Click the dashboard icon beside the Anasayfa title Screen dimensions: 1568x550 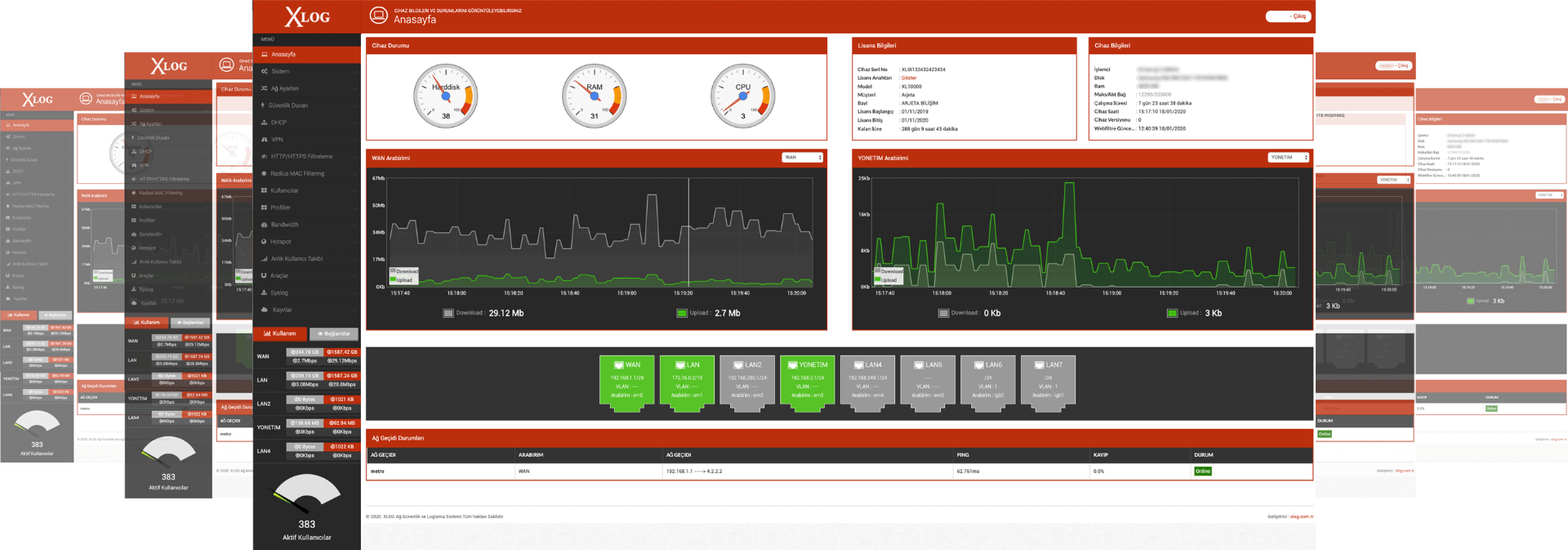pyautogui.click(x=378, y=16)
